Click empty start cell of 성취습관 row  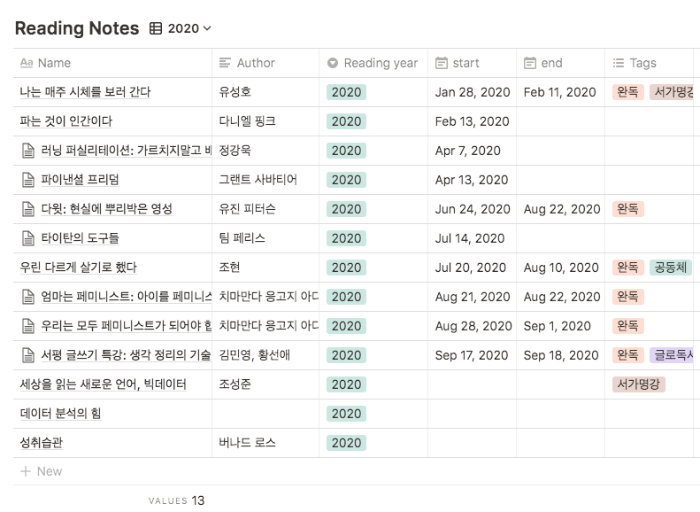point(472,443)
